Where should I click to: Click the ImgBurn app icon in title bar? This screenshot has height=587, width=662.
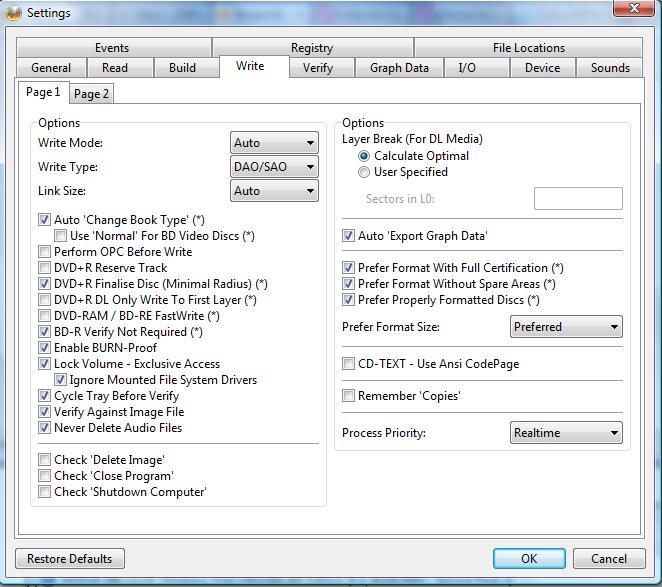[x=14, y=13]
